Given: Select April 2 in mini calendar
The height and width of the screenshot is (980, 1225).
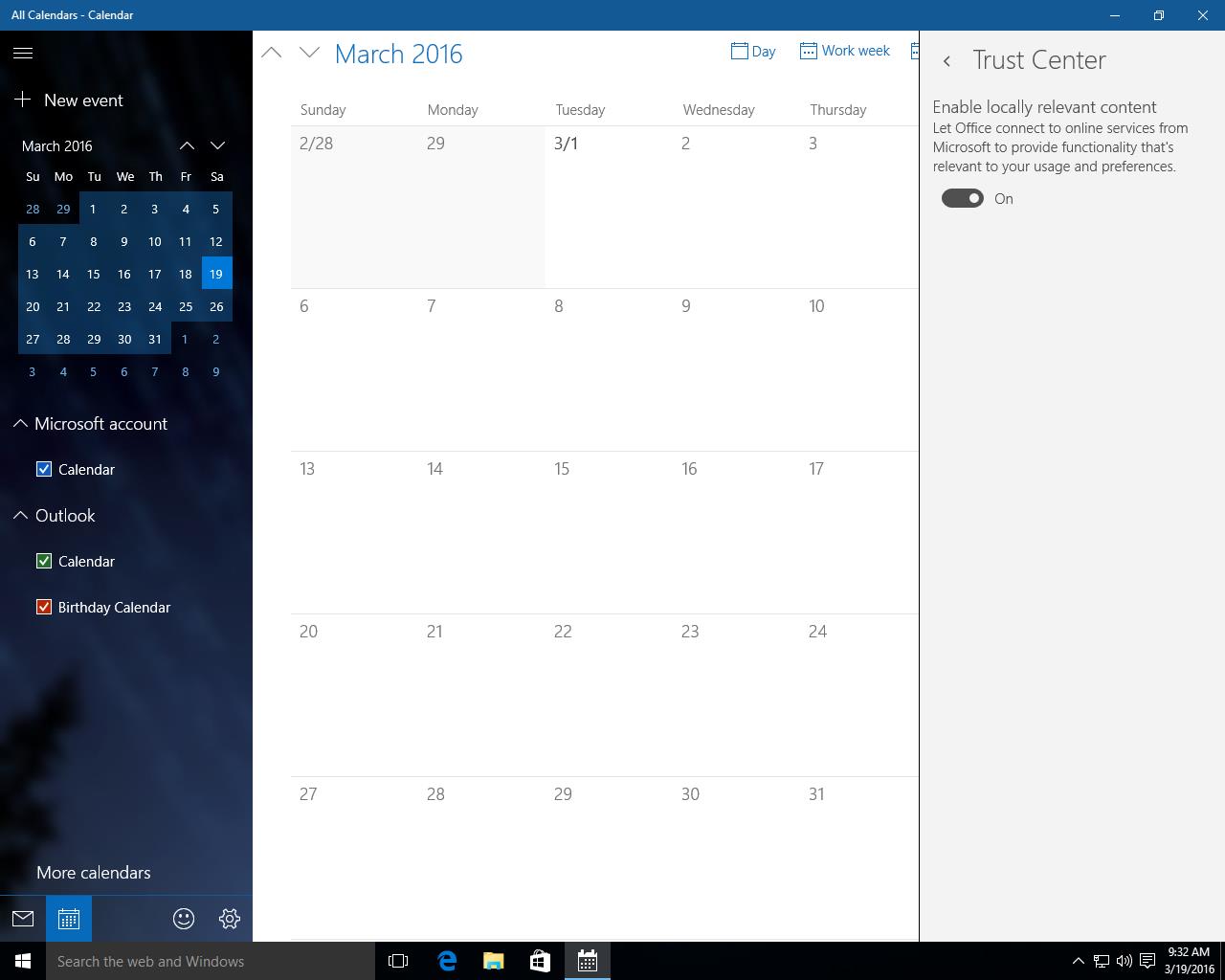Looking at the screenshot, I should tap(216, 339).
